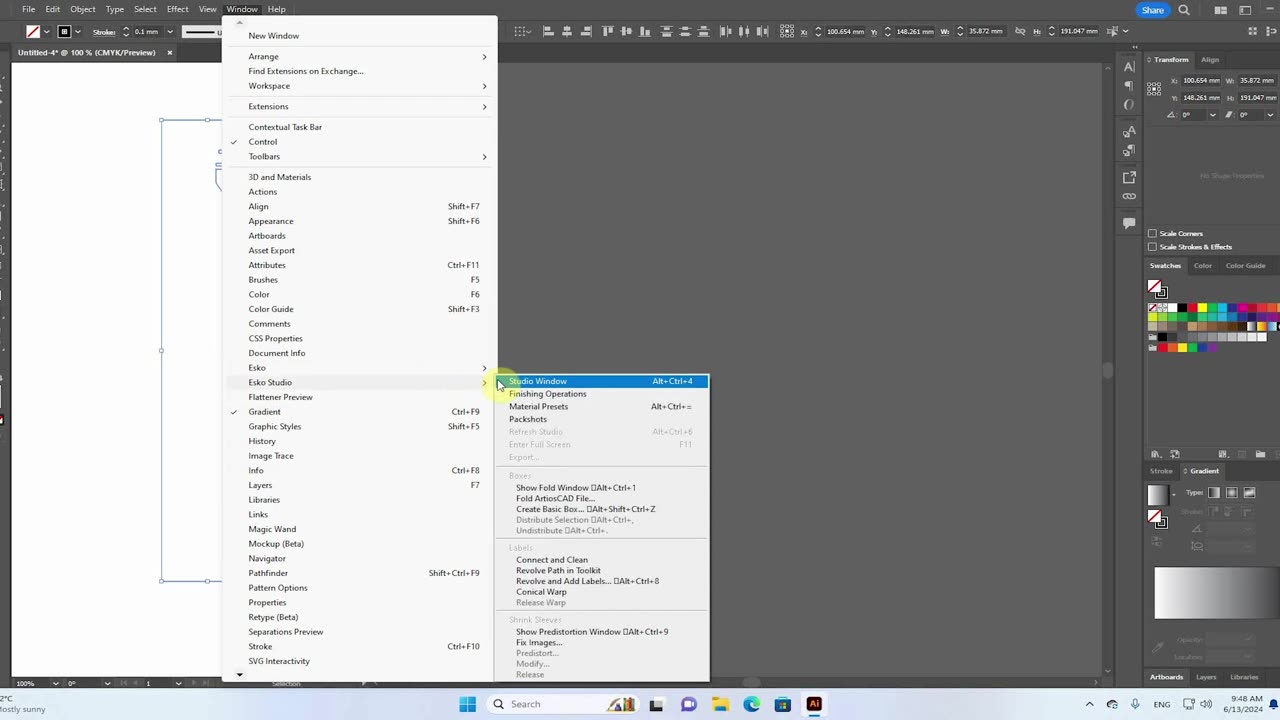Choose Material Presets menu item
1280x720 pixels.
(x=602, y=407)
